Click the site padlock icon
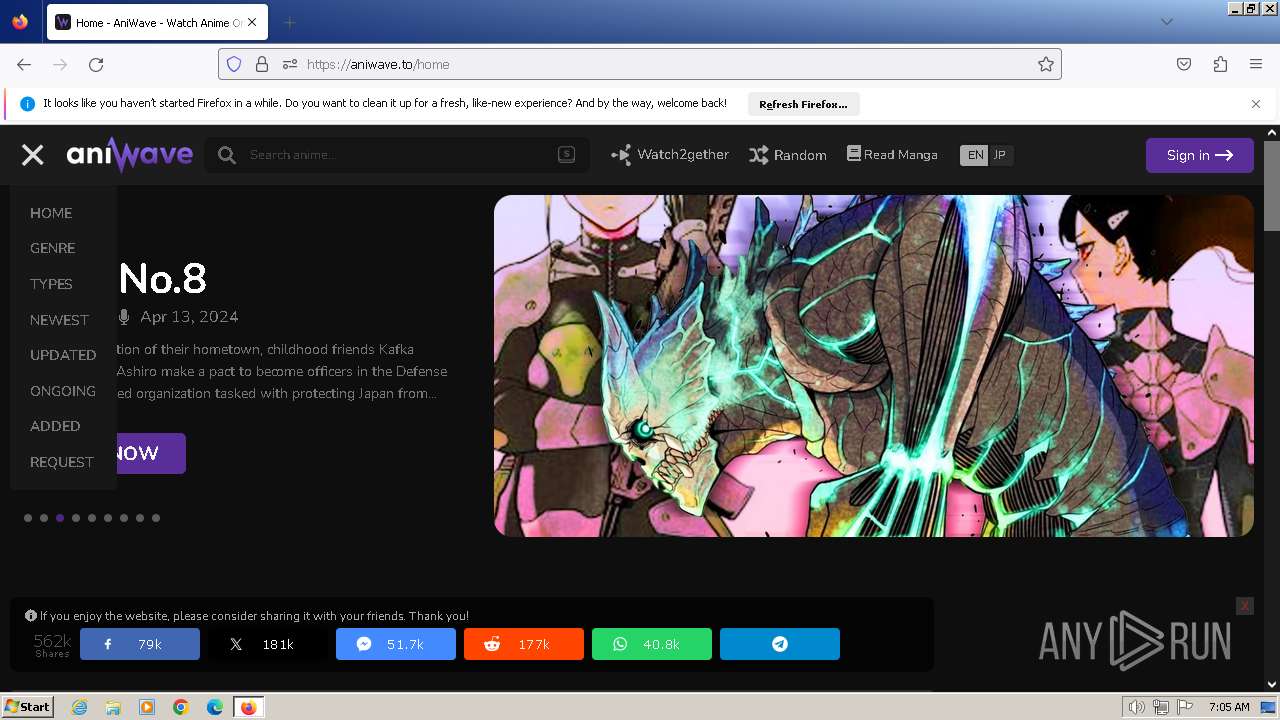This screenshot has height=720, width=1280. tap(262, 64)
